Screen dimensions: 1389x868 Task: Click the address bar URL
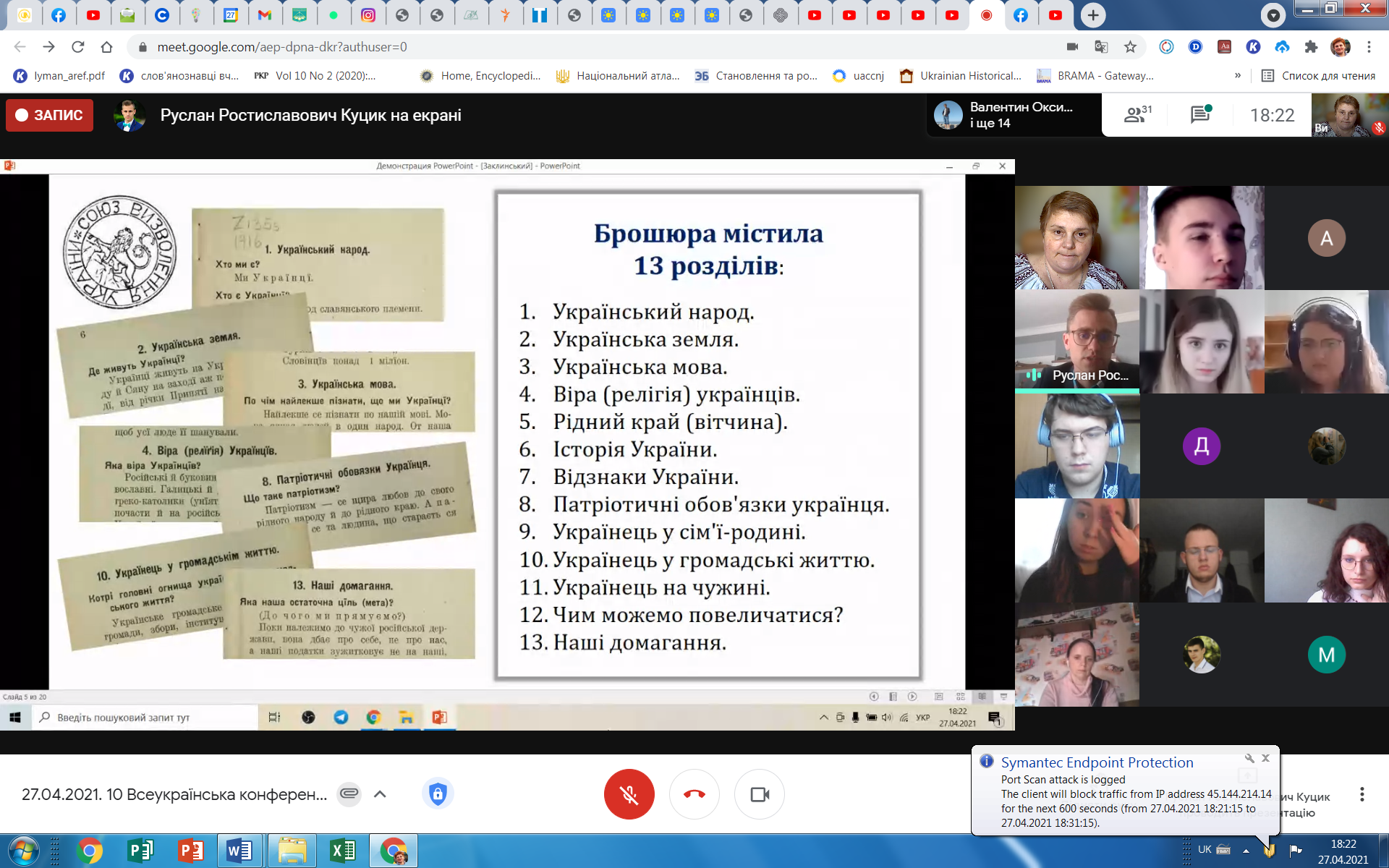(282, 47)
